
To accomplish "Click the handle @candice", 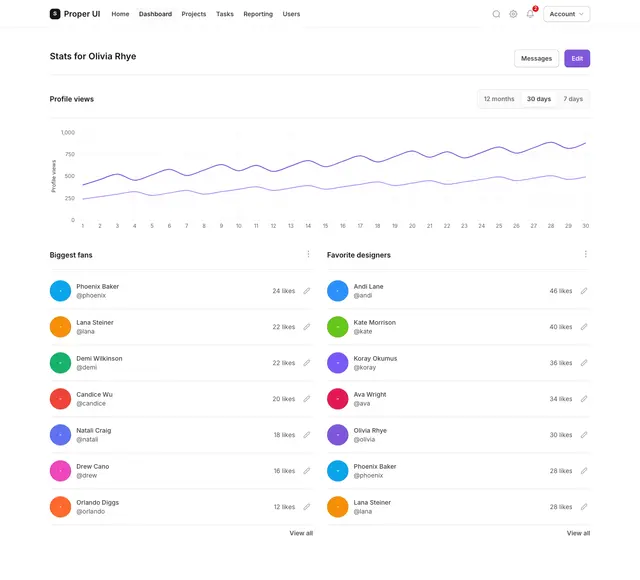I will click(91, 403).
